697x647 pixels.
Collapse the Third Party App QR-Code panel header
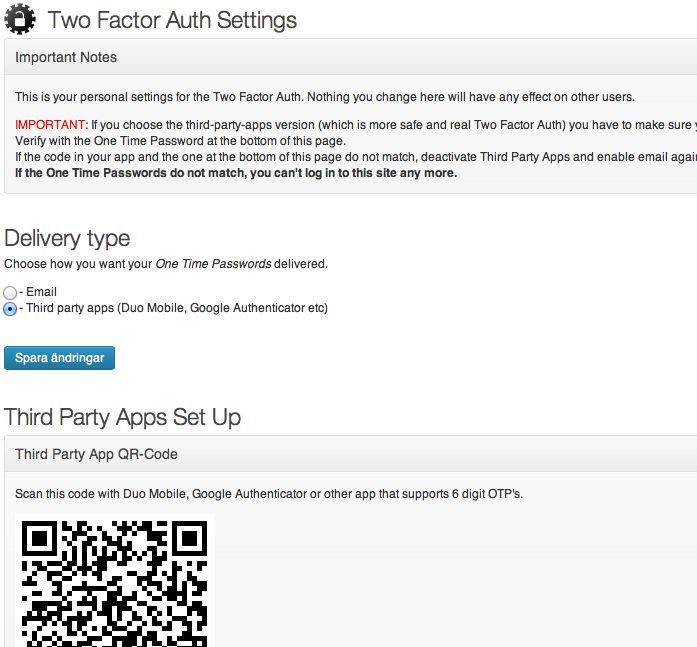(x=350, y=454)
